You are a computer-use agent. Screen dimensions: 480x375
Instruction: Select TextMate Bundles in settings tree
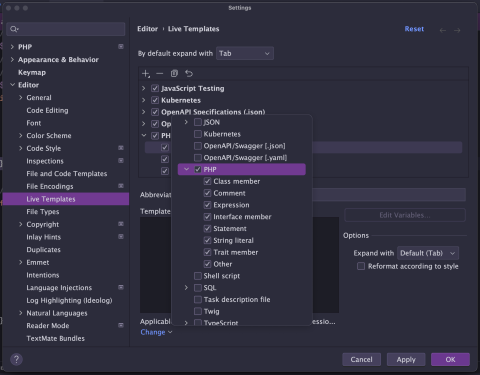pos(55,338)
